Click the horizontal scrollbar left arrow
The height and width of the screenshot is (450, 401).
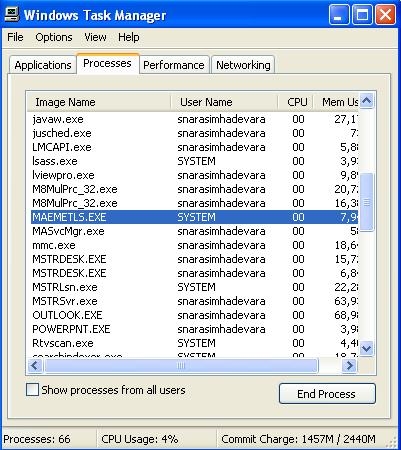tap(35, 366)
